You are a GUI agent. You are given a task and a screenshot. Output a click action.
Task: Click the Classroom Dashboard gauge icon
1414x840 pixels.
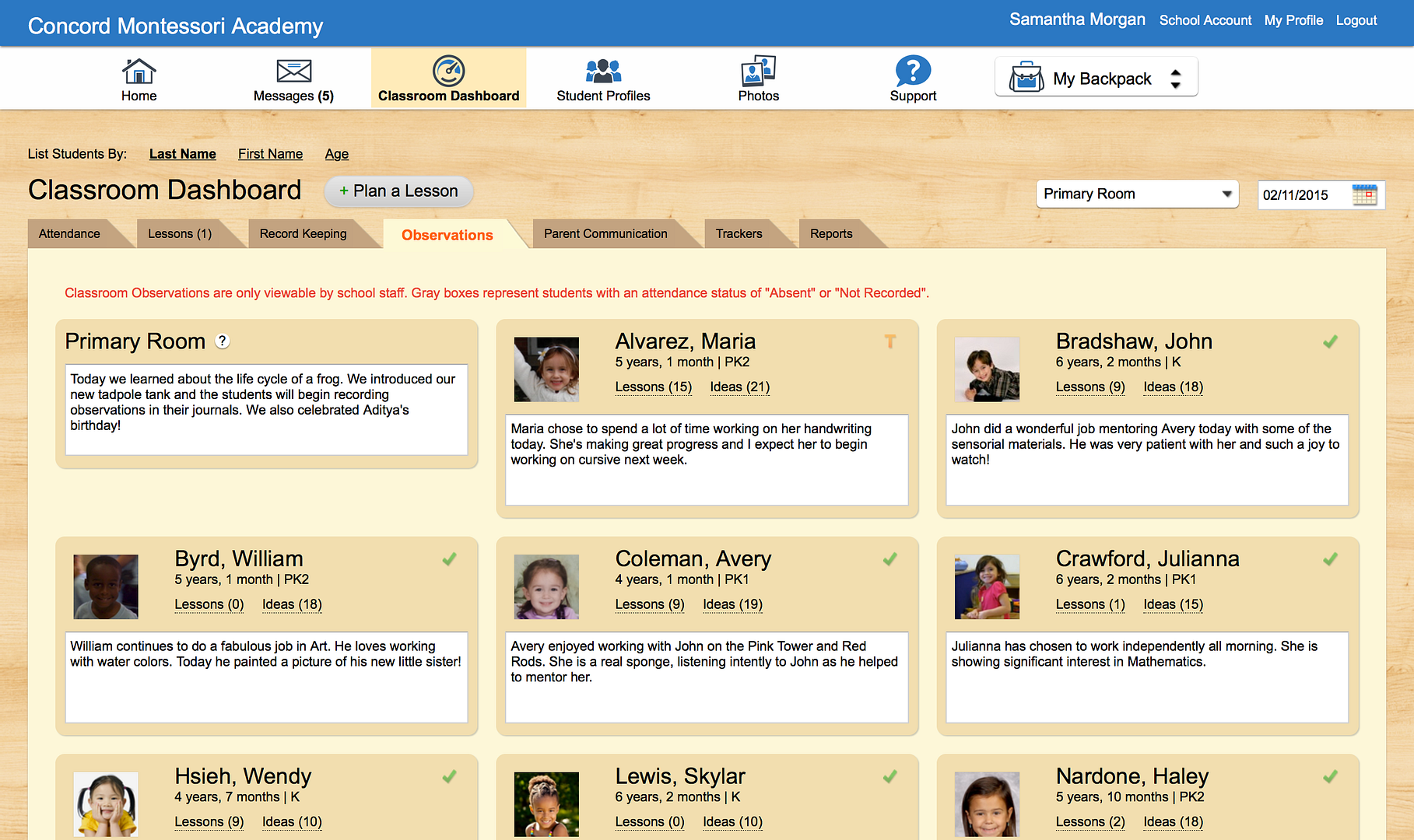tap(448, 71)
